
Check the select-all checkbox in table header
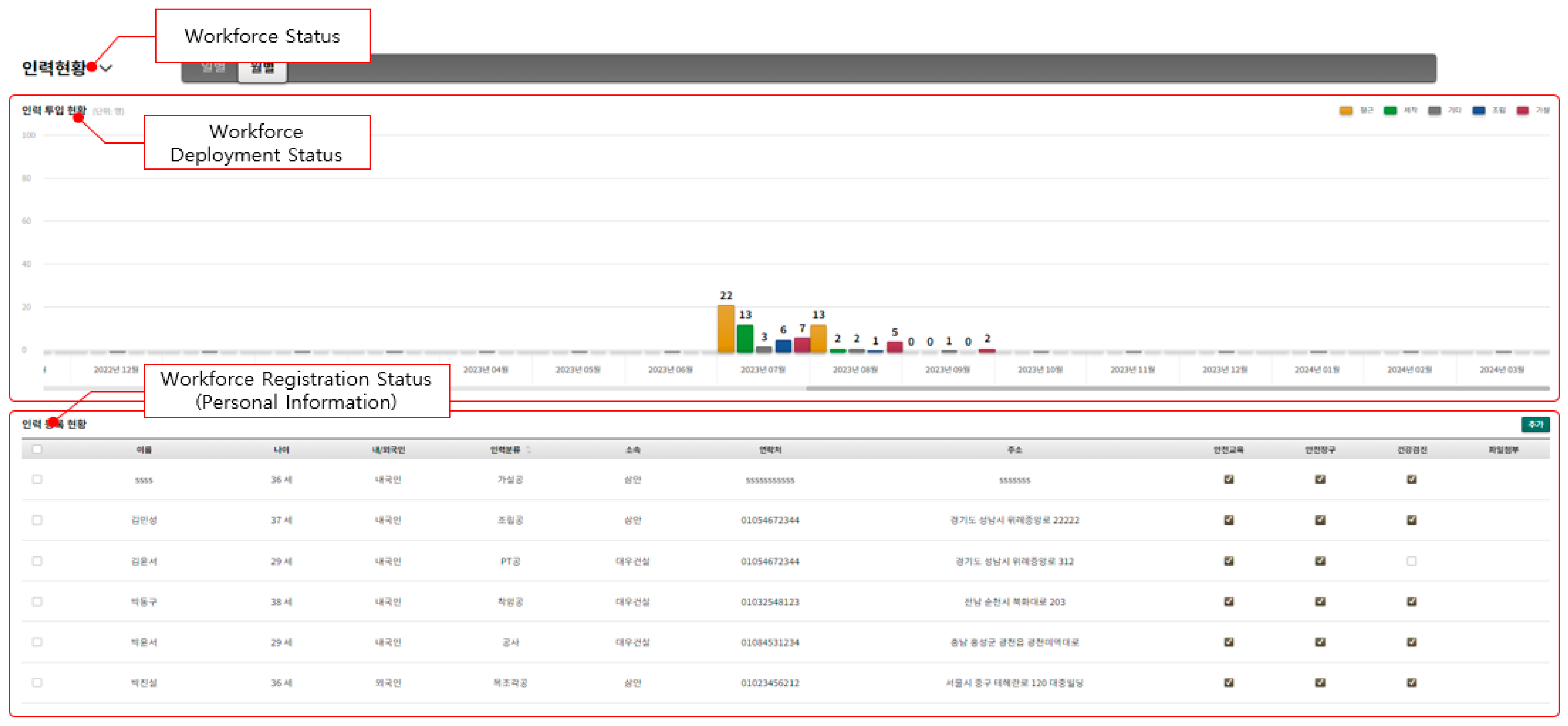click(x=37, y=449)
